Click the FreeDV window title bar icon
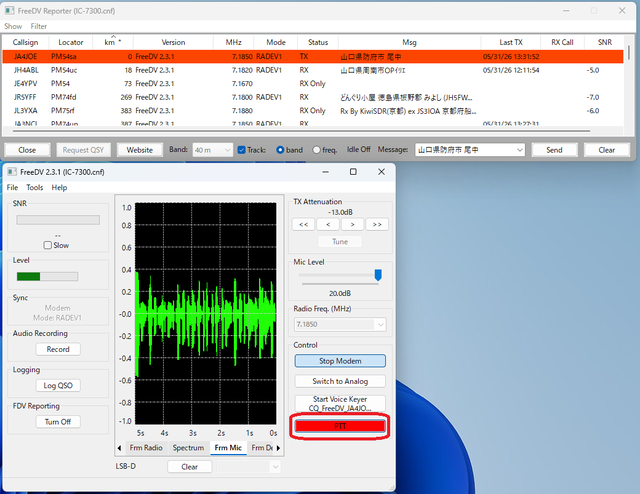Viewport: 640px width, 494px height. tap(12, 172)
